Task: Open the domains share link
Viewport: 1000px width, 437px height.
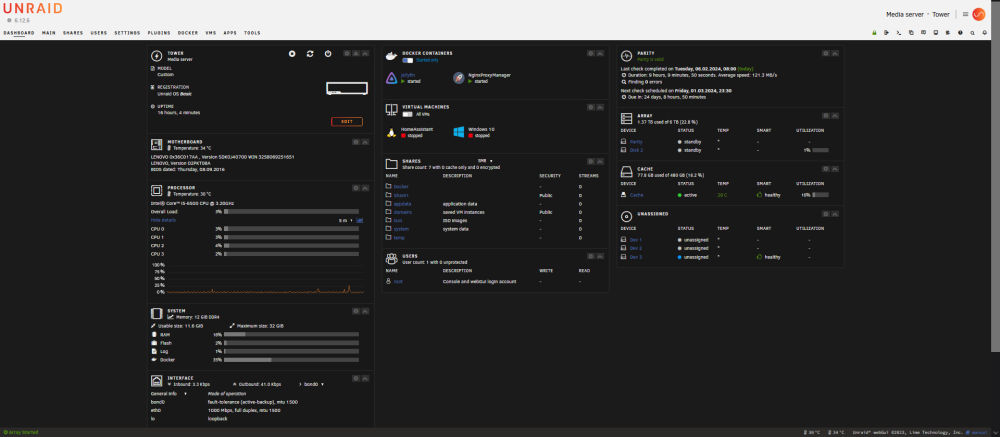Action: (403, 212)
